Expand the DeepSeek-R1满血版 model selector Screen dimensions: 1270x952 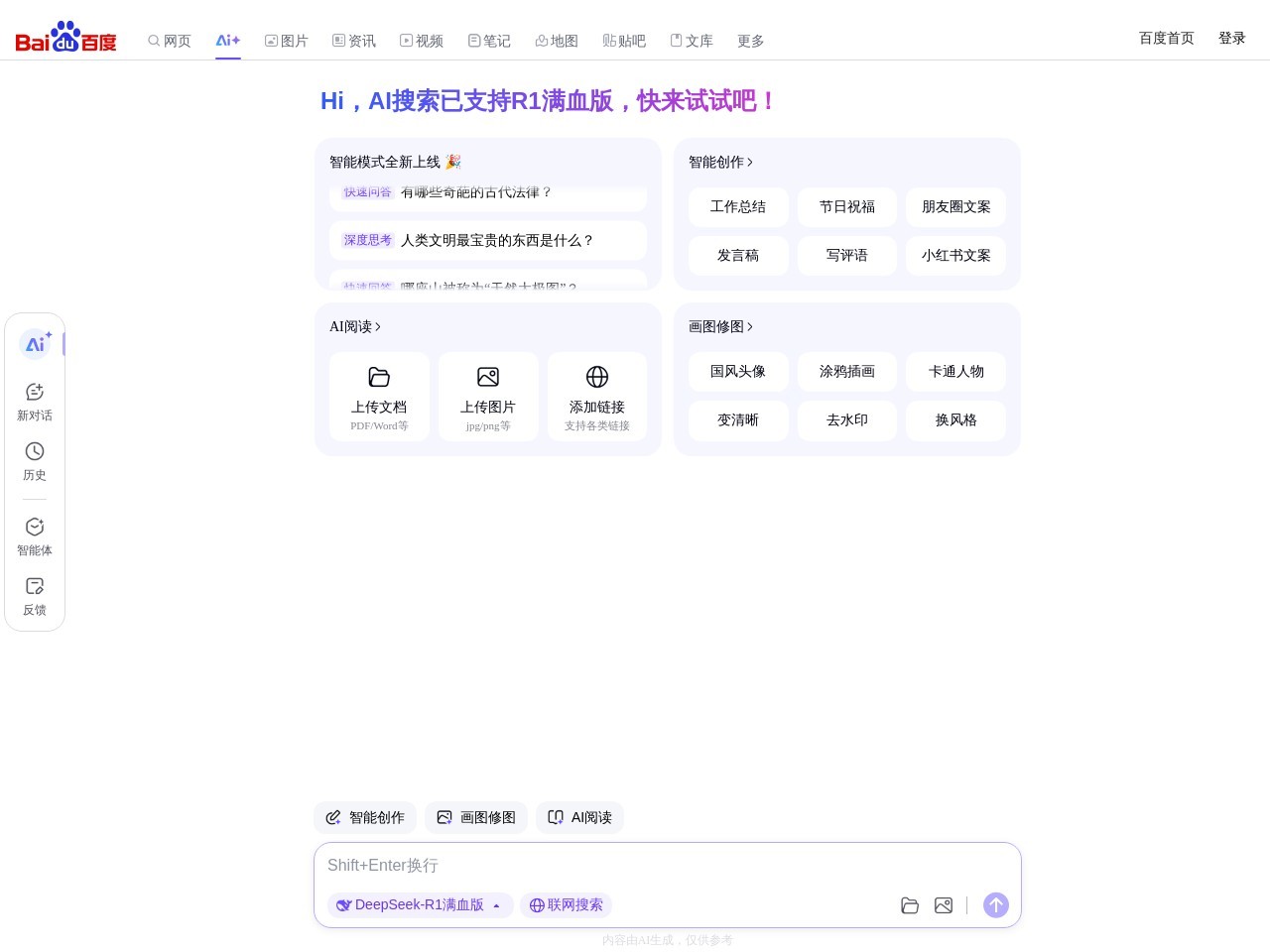[420, 905]
